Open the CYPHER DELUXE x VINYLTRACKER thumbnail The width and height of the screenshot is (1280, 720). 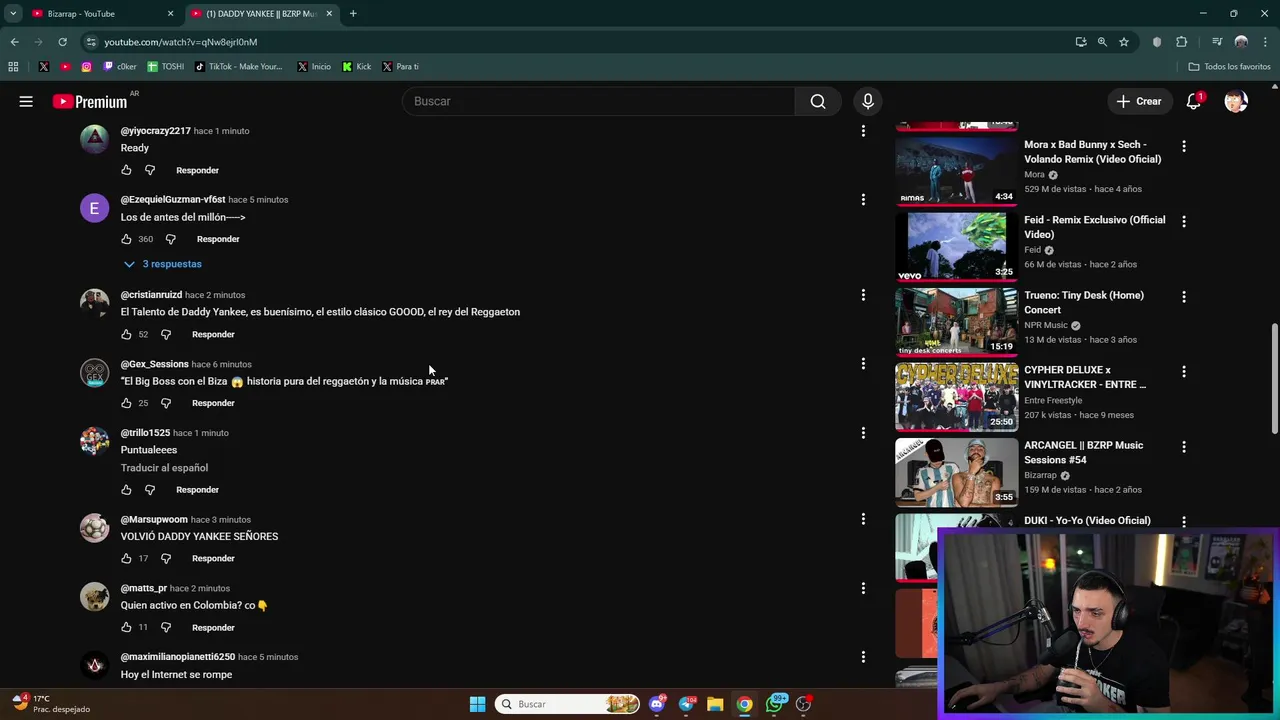956,396
